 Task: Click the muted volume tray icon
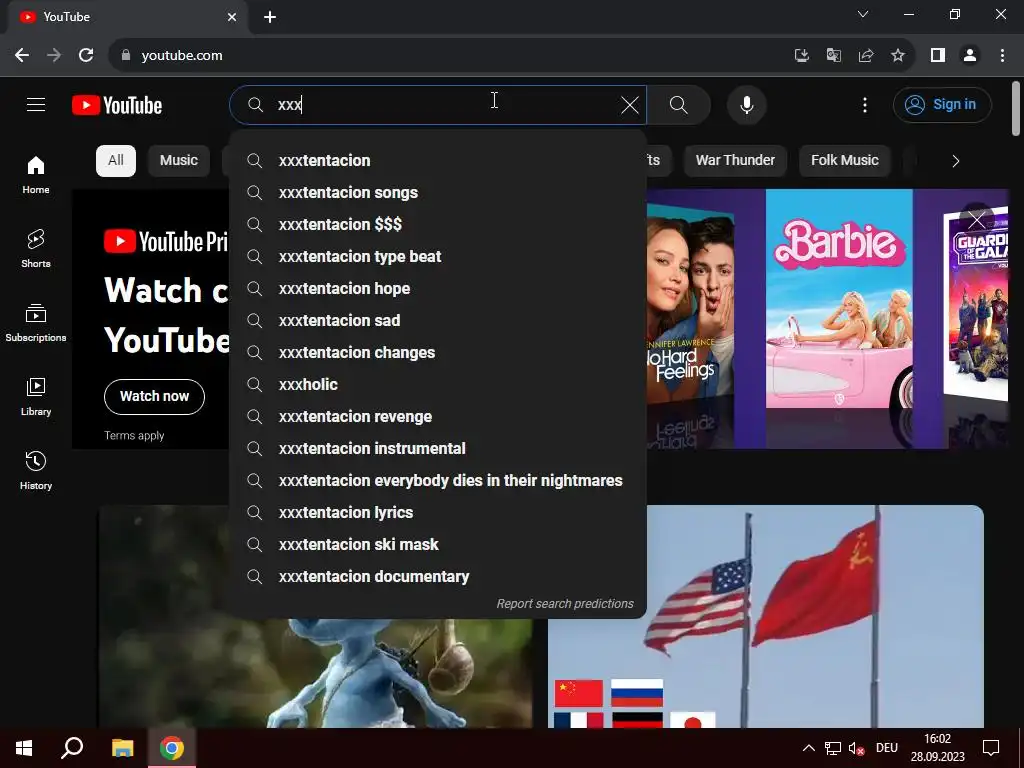click(856, 748)
